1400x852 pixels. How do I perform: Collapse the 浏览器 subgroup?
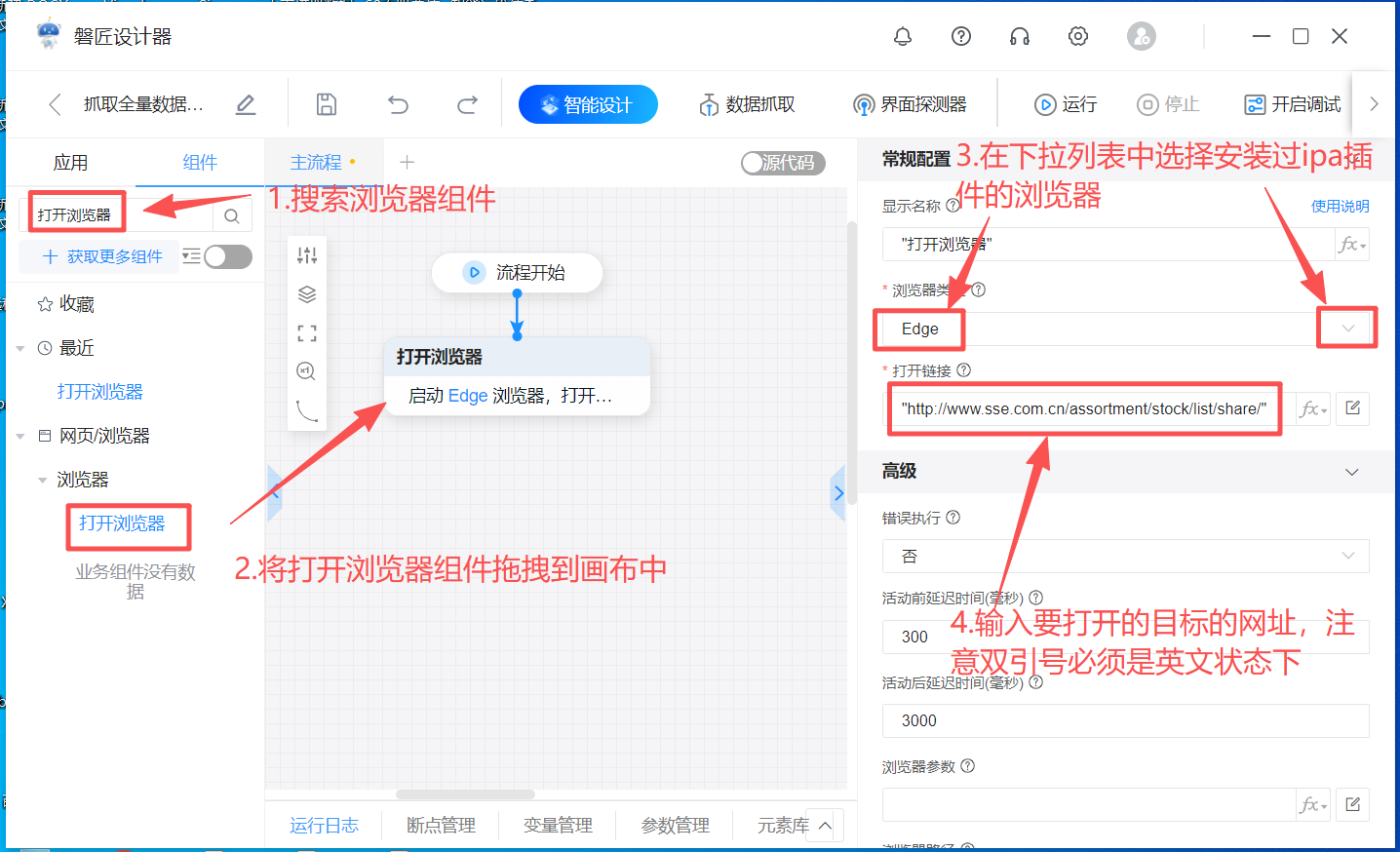(42, 480)
